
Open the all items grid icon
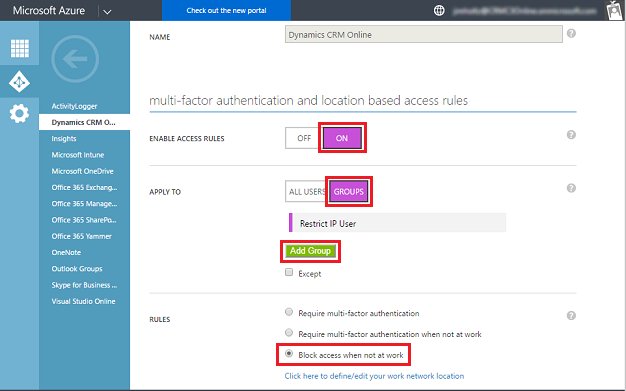point(20,48)
